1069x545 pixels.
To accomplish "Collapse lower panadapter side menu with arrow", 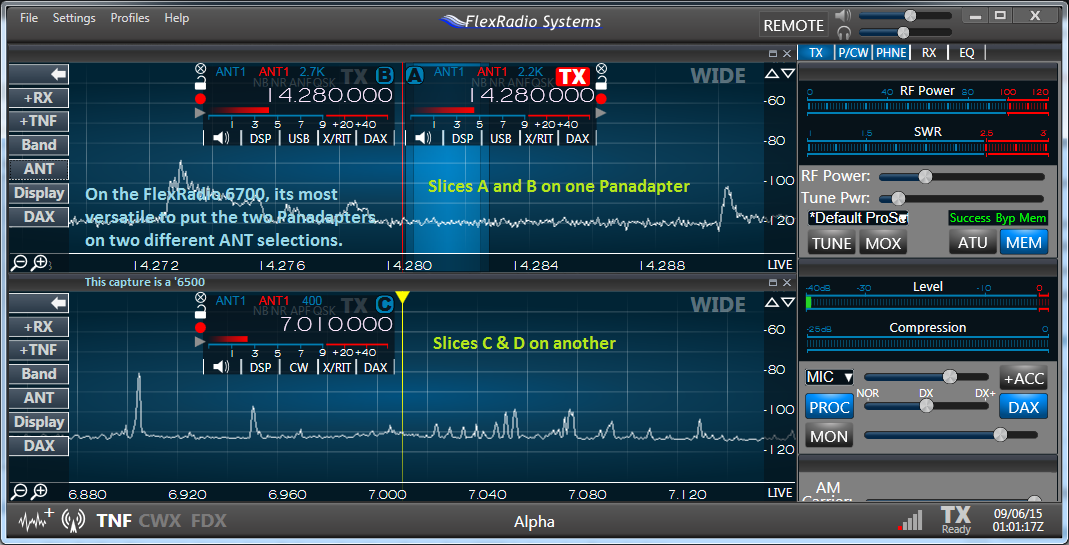I will coord(39,302).
